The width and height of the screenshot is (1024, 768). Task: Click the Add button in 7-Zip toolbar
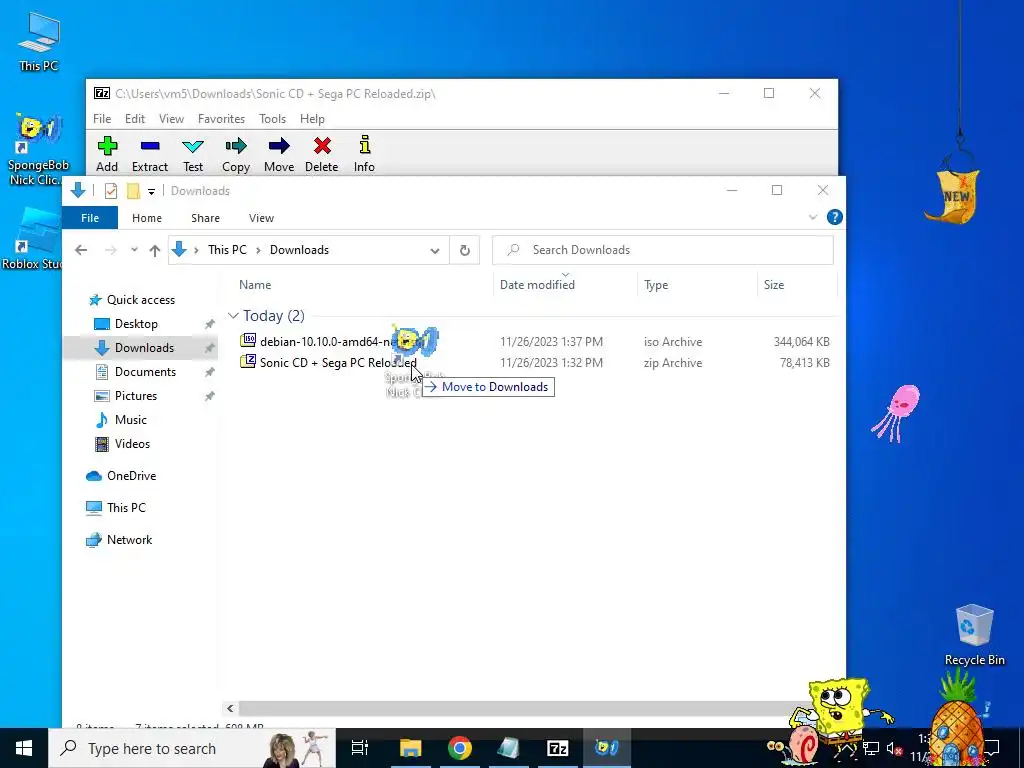tap(107, 154)
